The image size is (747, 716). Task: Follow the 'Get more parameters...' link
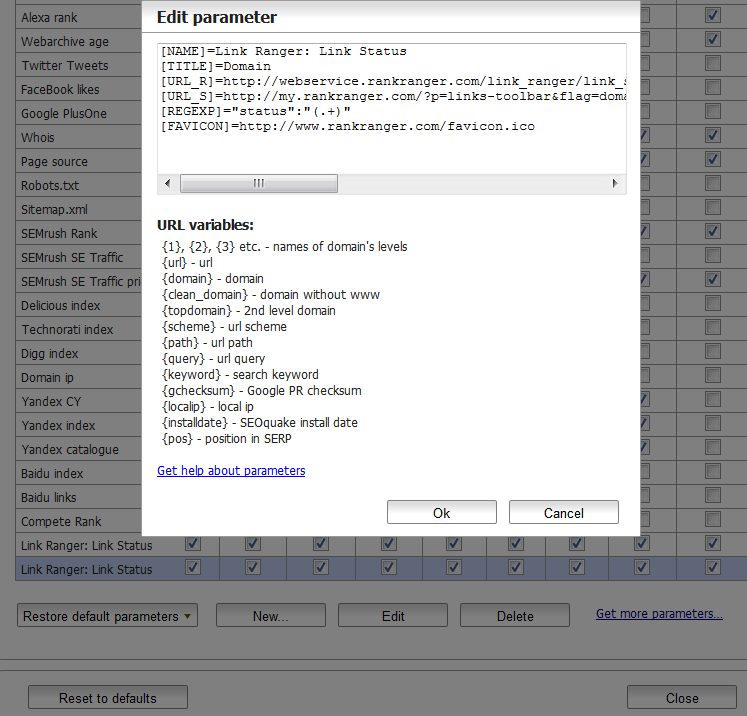tap(659, 614)
